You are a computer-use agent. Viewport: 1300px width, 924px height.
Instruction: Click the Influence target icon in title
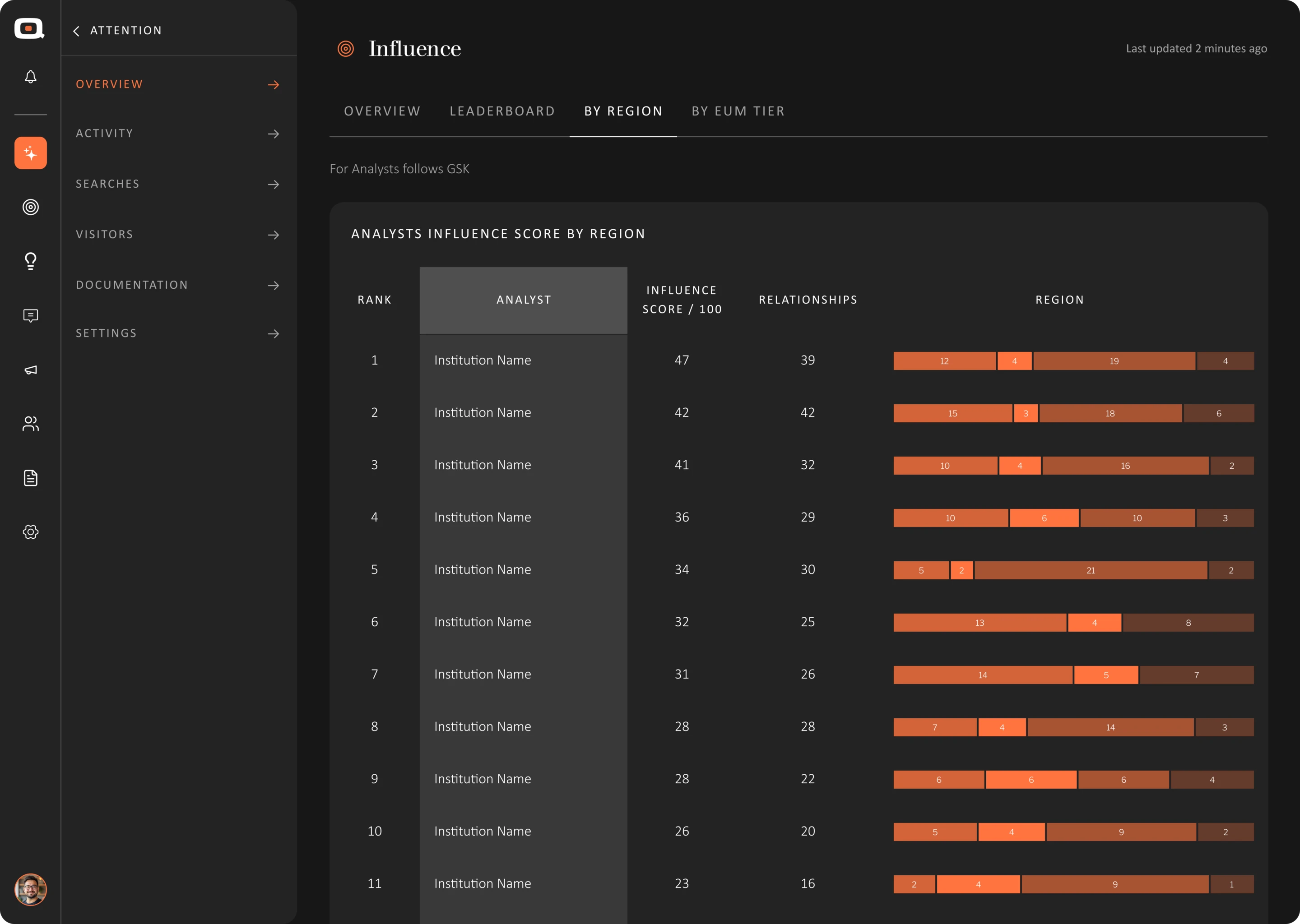tap(345, 49)
